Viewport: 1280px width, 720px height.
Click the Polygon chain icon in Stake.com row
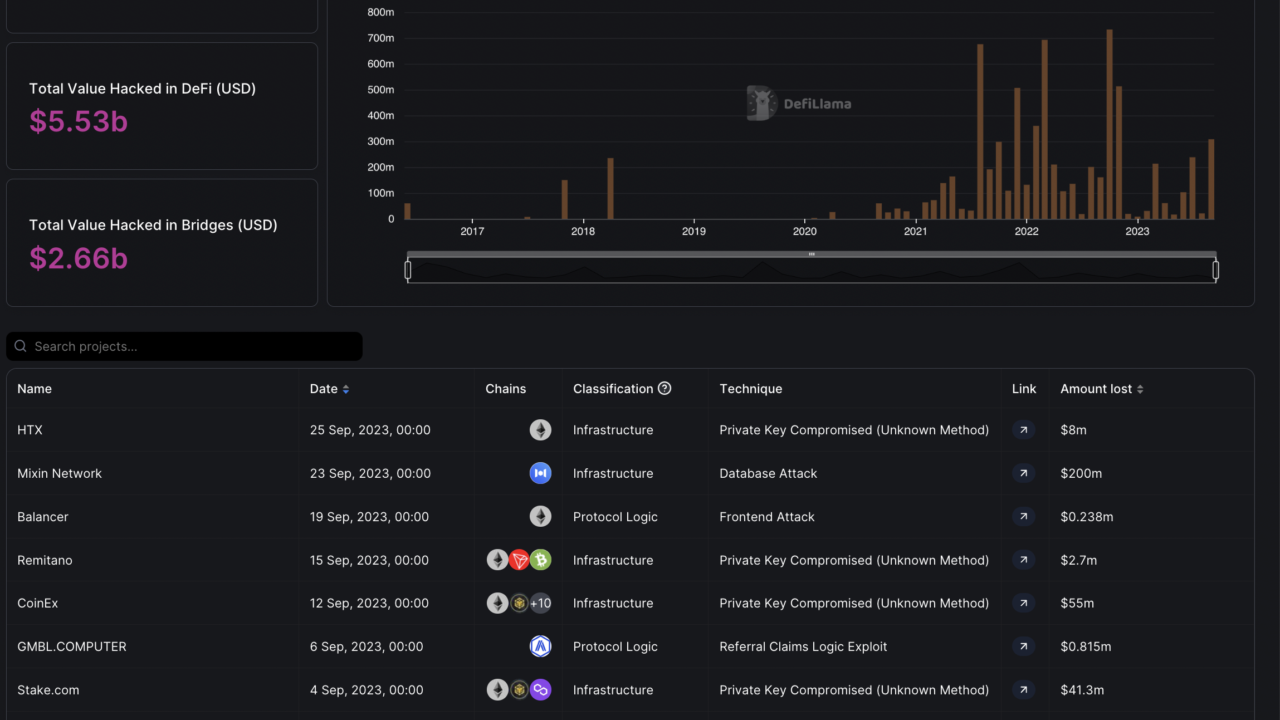tap(540, 690)
